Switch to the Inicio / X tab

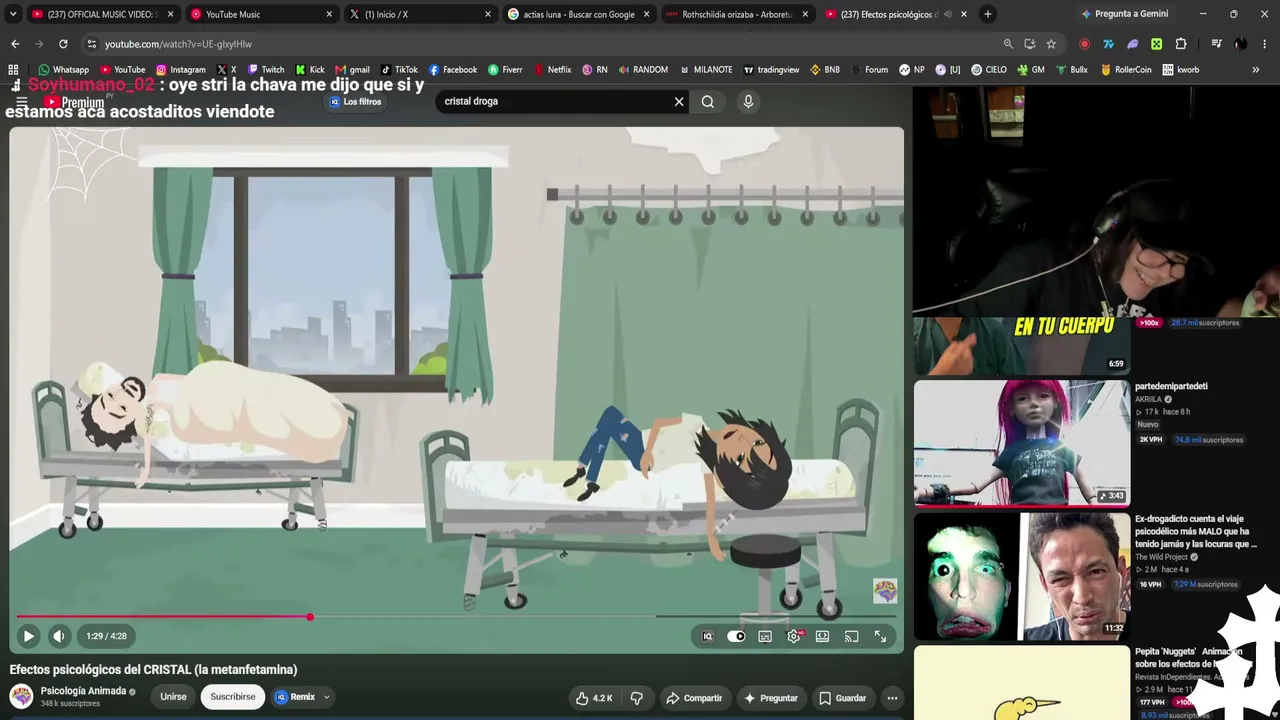[419, 14]
